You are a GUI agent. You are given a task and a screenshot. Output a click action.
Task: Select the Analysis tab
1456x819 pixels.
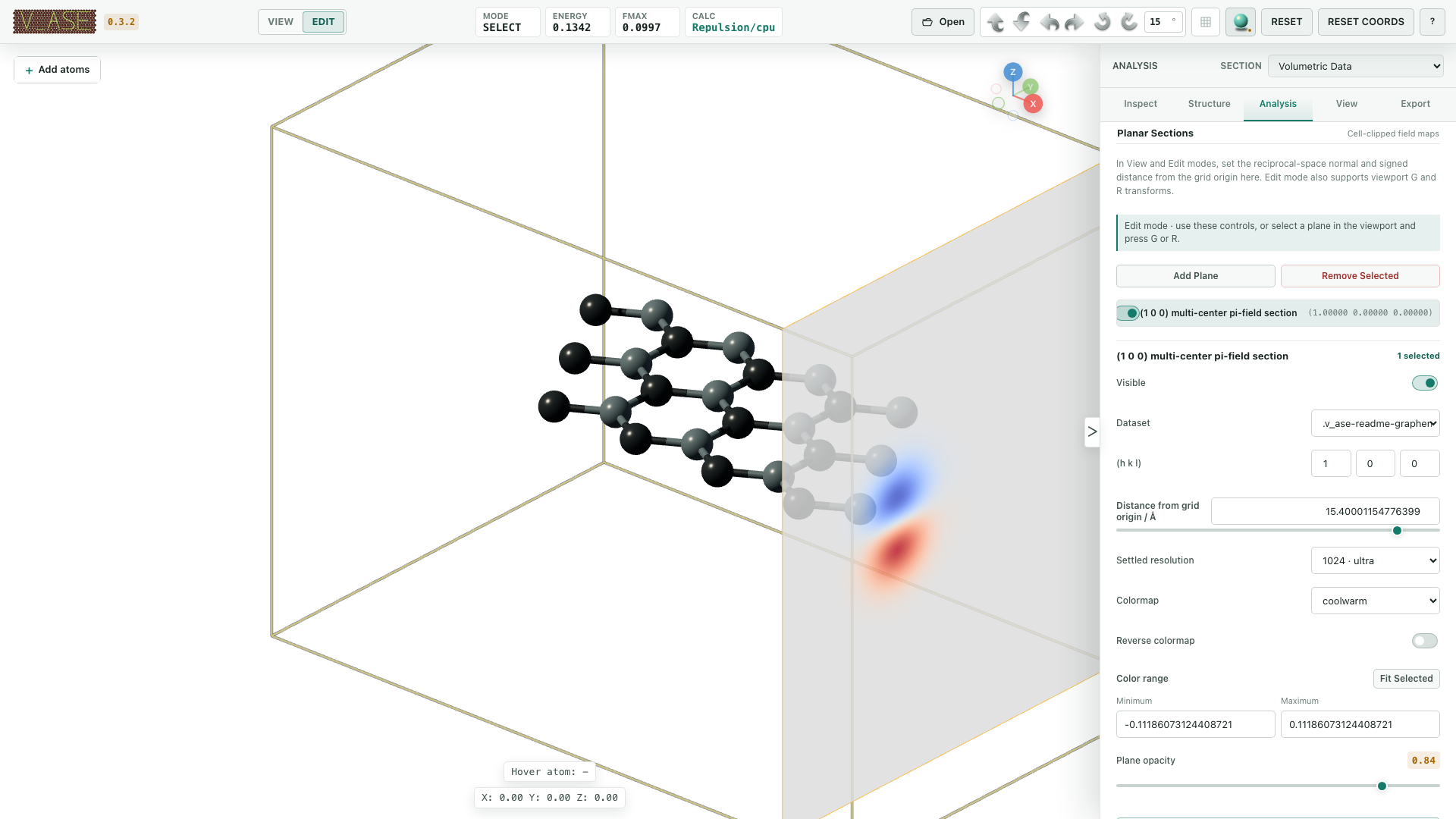[x=1278, y=104]
